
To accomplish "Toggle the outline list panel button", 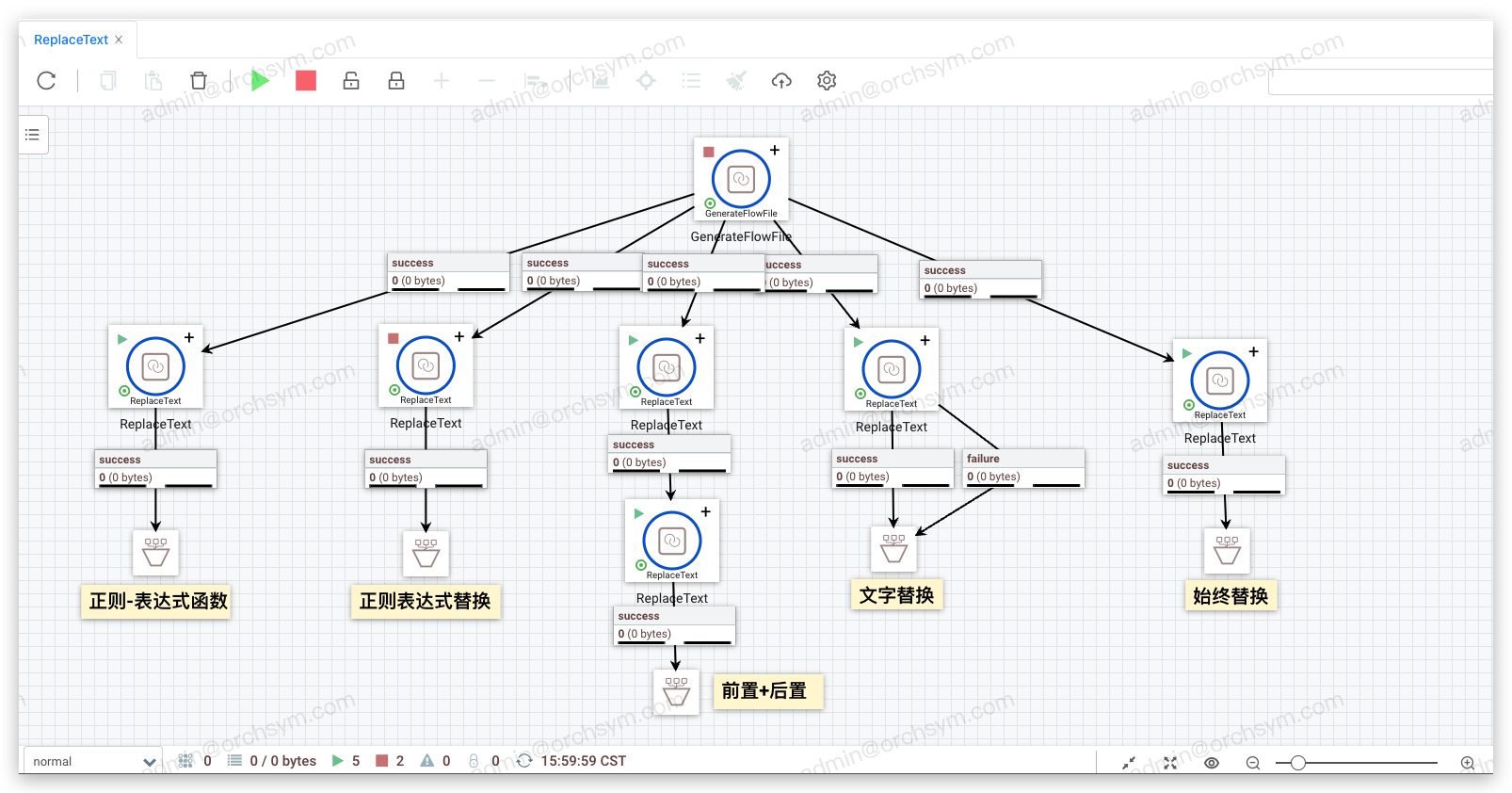I will click(x=33, y=135).
